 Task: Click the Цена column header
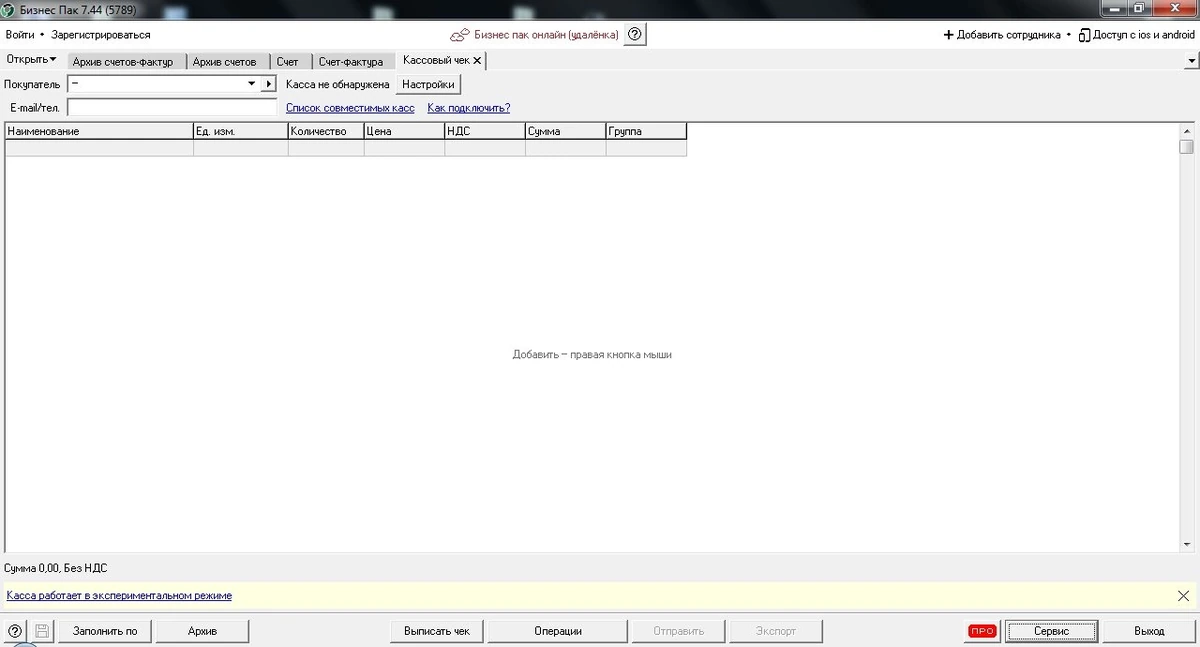pyautogui.click(x=404, y=131)
